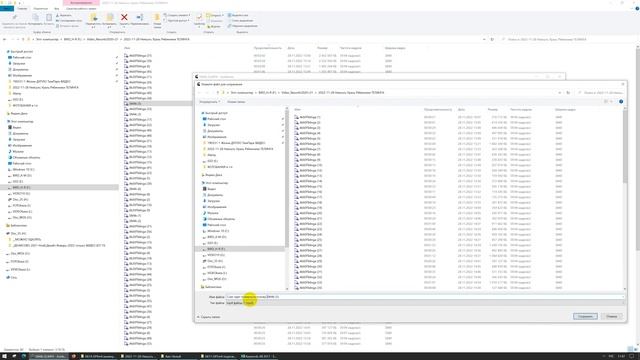Refresh the save dialog folder listing
The height and width of the screenshot is (360, 640).
click(568, 93)
